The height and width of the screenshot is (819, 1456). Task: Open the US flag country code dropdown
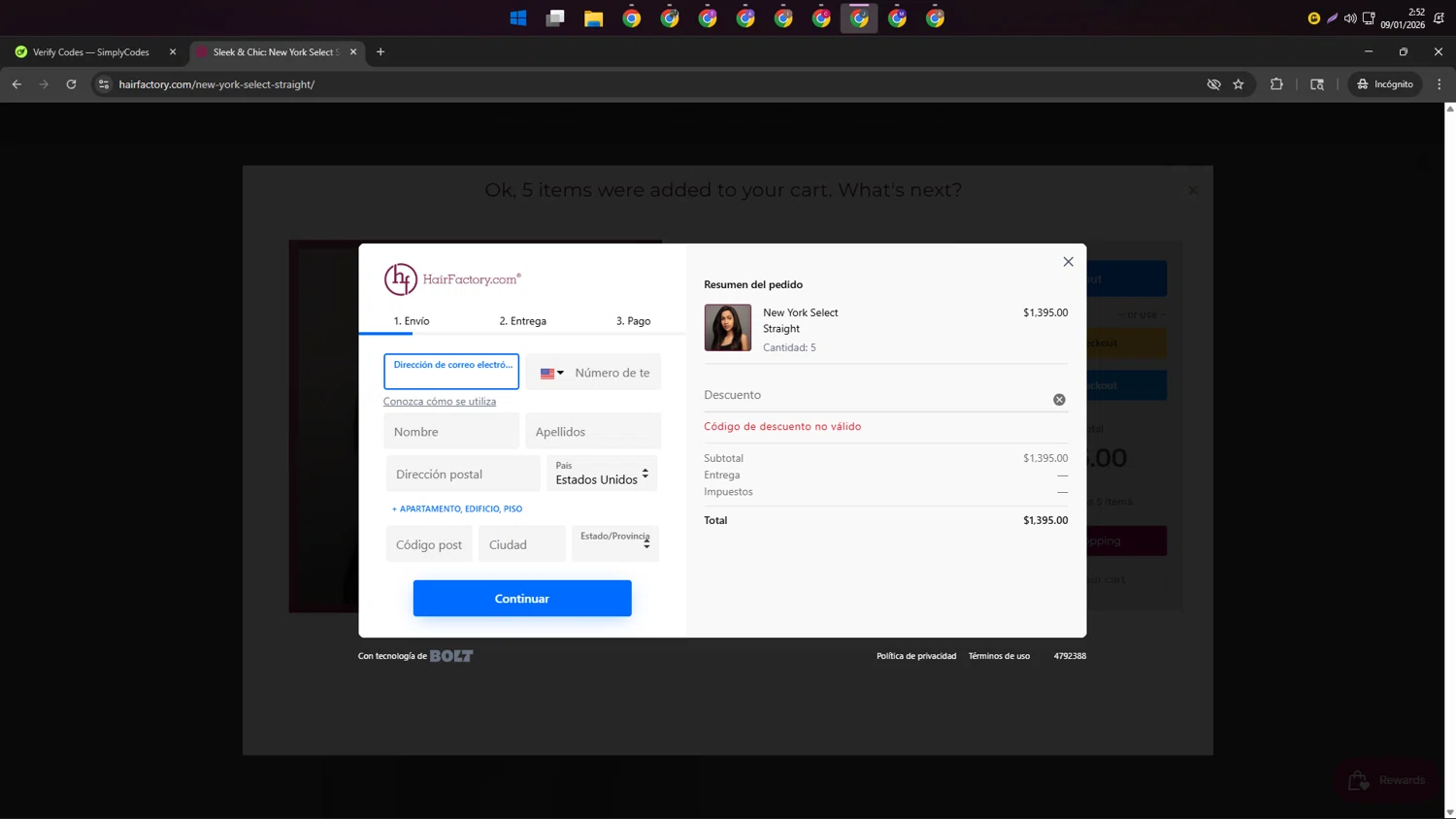coord(551,373)
